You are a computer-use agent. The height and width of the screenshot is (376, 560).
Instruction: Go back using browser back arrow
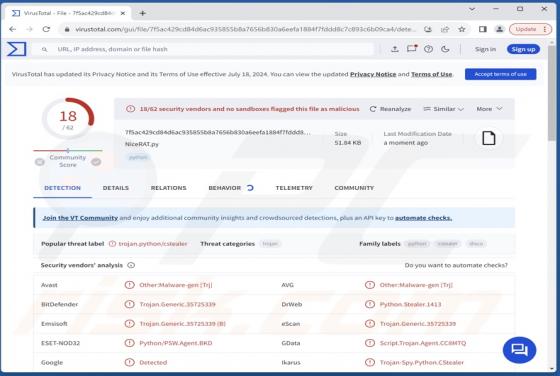tap(12, 29)
